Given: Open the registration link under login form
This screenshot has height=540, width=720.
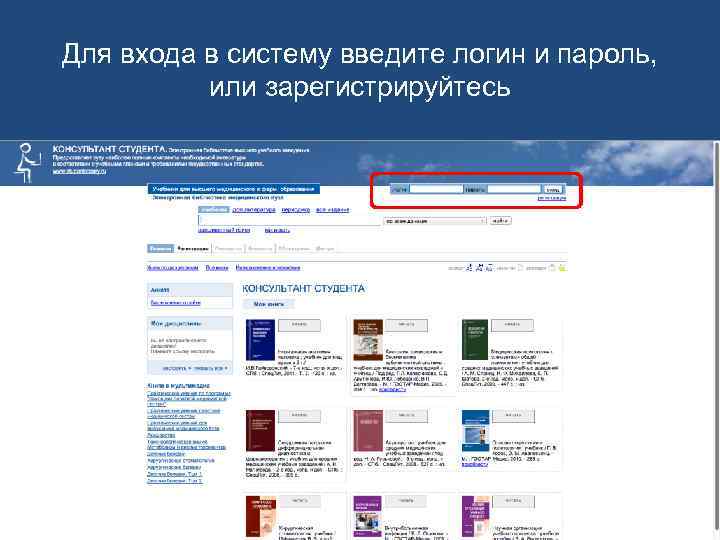Looking at the screenshot, I should (551, 198).
